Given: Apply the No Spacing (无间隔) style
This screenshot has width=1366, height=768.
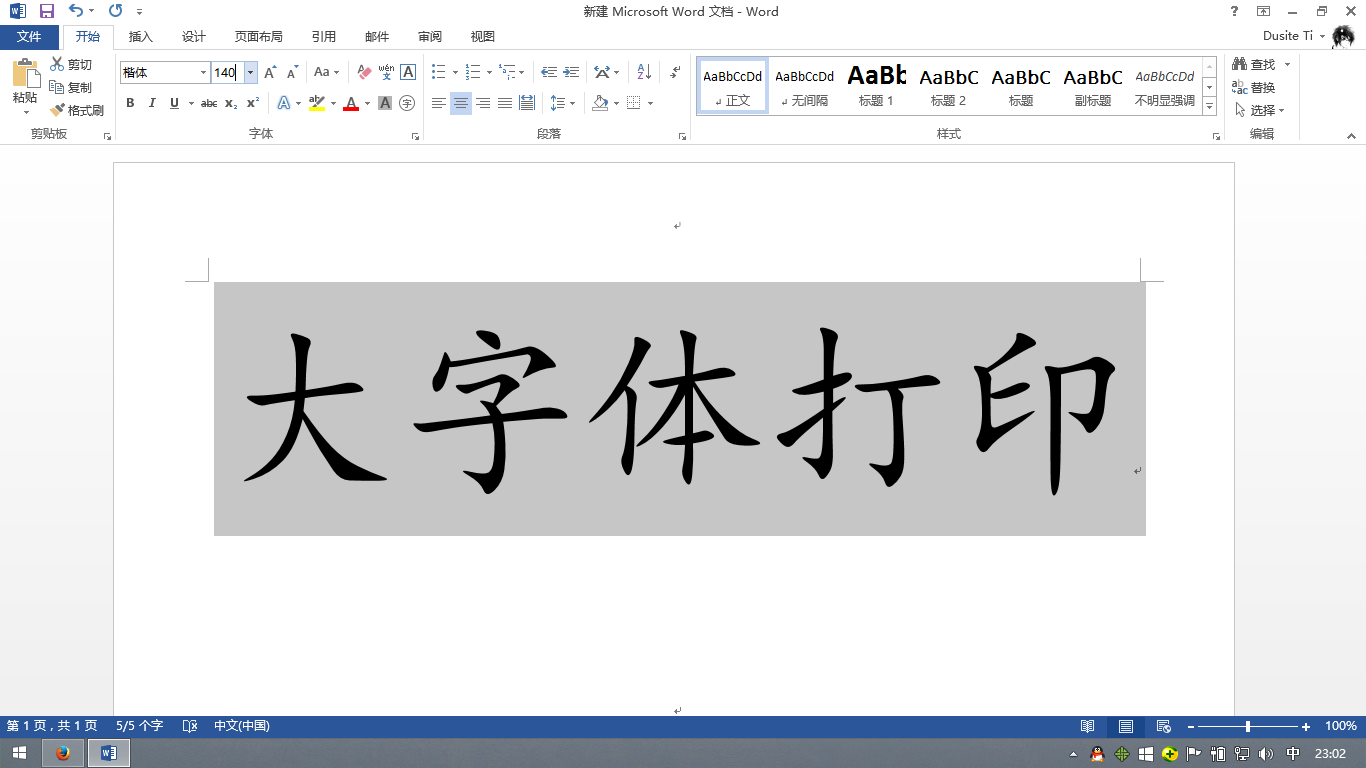Looking at the screenshot, I should (804, 85).
